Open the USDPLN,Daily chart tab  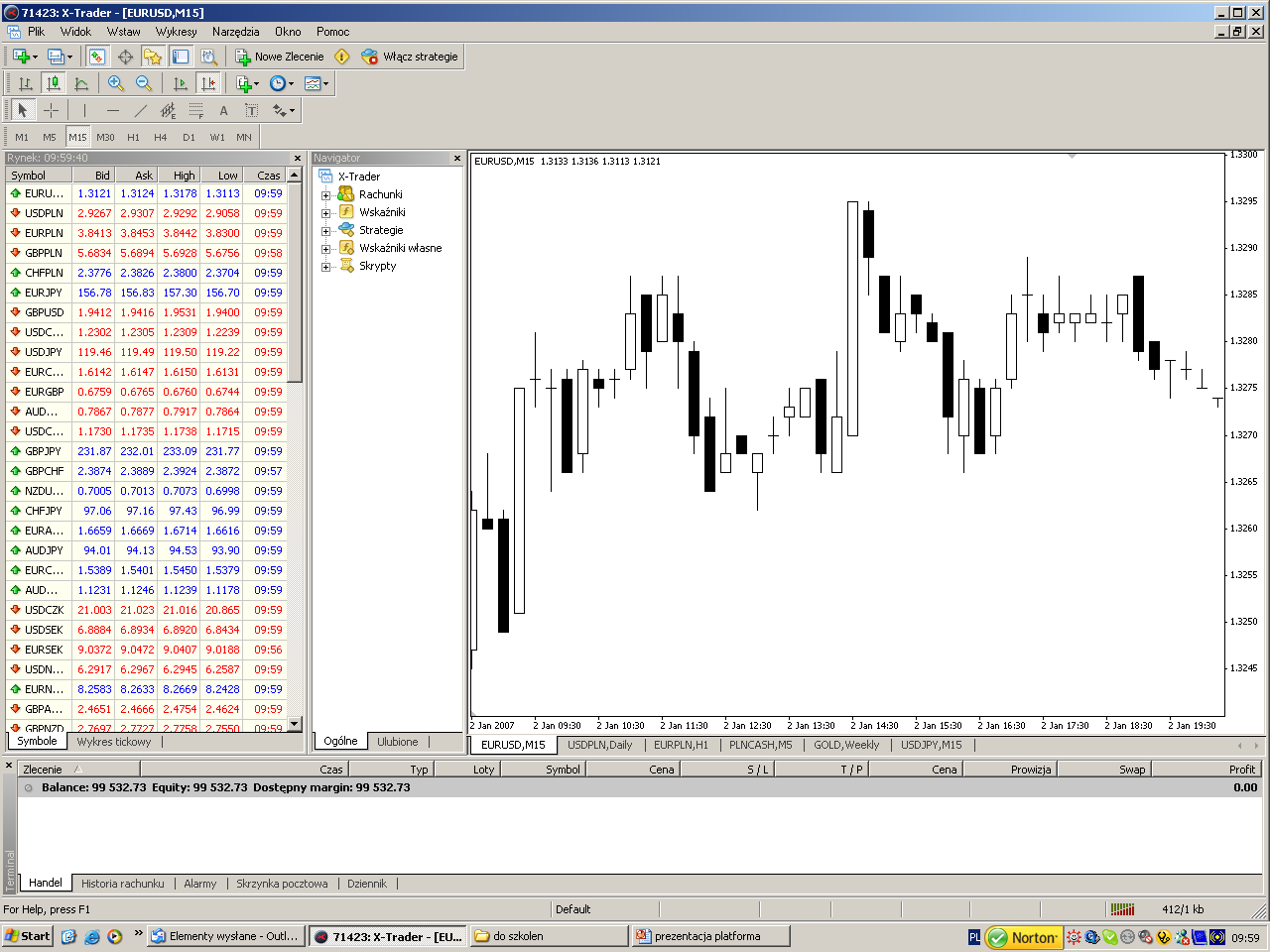pos(599,745)
